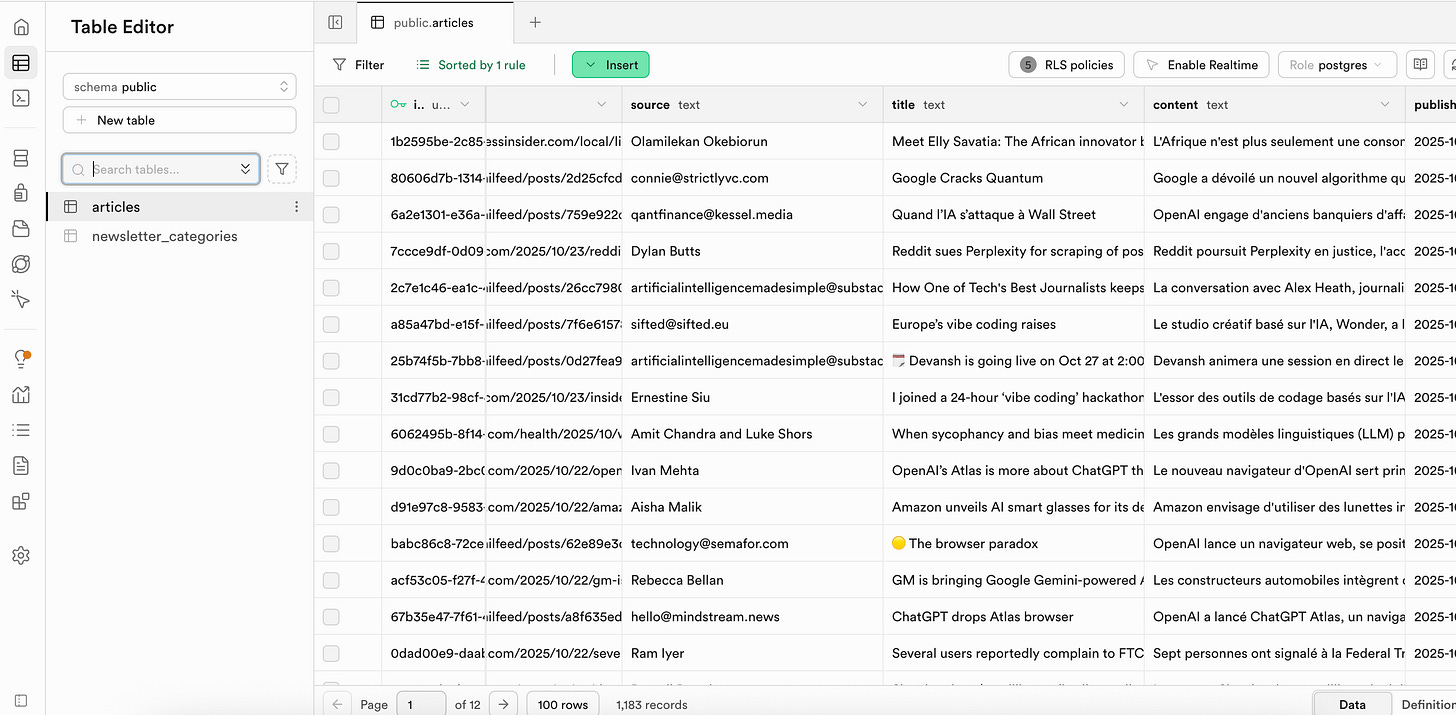Click the Enable Realtime button
Screen dimensions: 1456x715
[1202, 65]
